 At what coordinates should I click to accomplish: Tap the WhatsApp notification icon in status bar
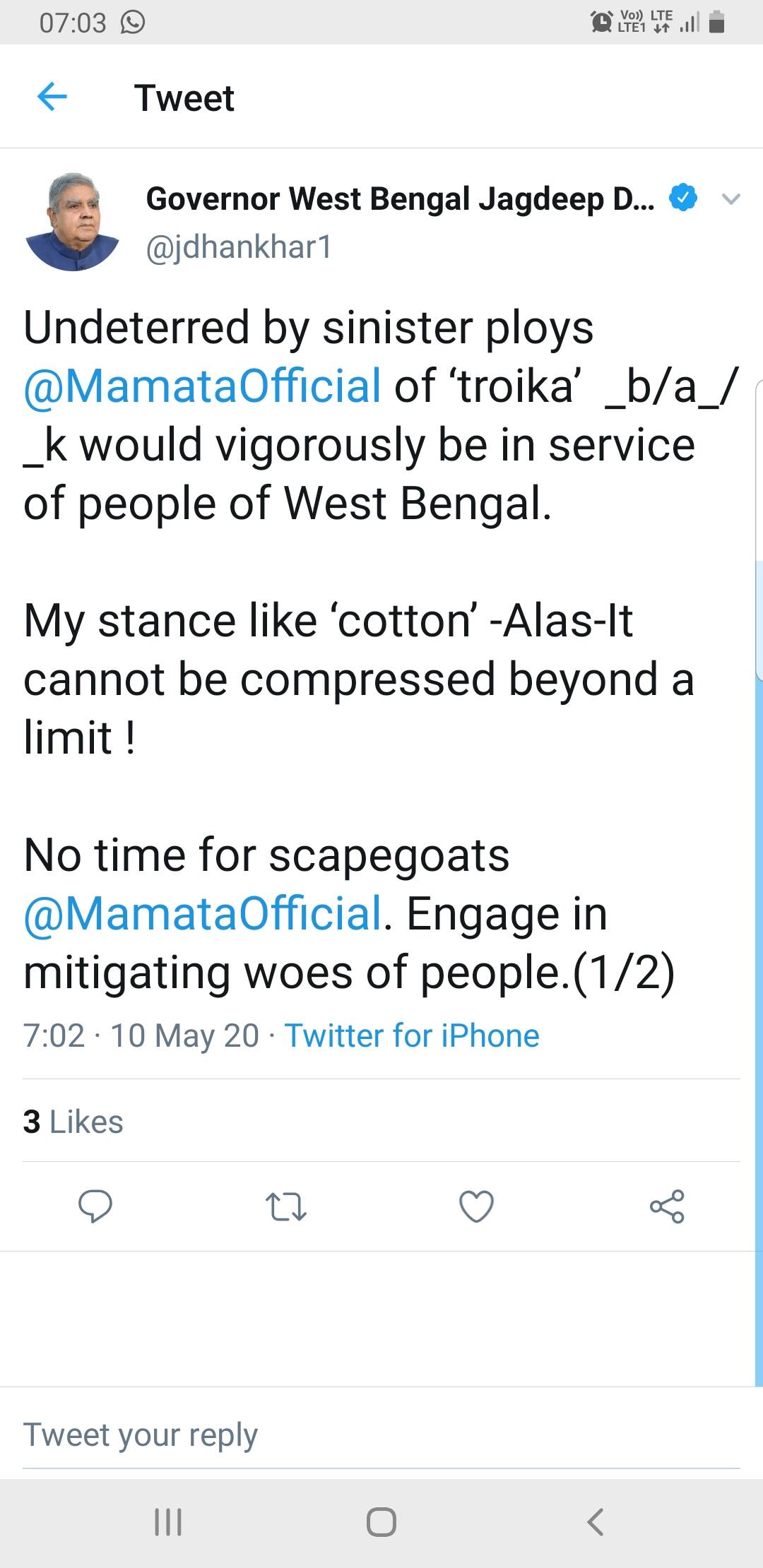click(133, 23)
